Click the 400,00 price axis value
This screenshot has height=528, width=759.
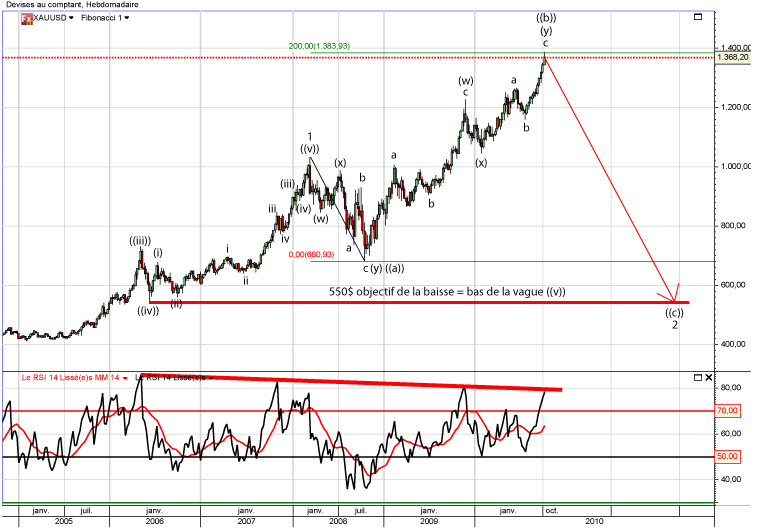[732, 345]
